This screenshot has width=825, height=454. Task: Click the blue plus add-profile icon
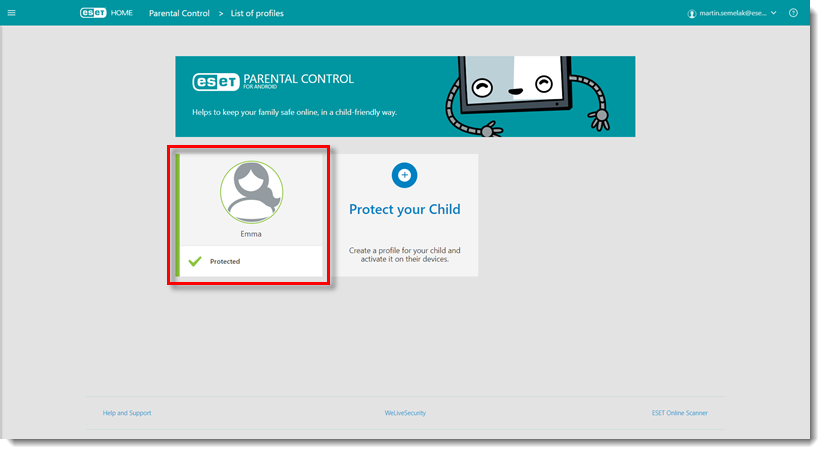click(404, 175)
